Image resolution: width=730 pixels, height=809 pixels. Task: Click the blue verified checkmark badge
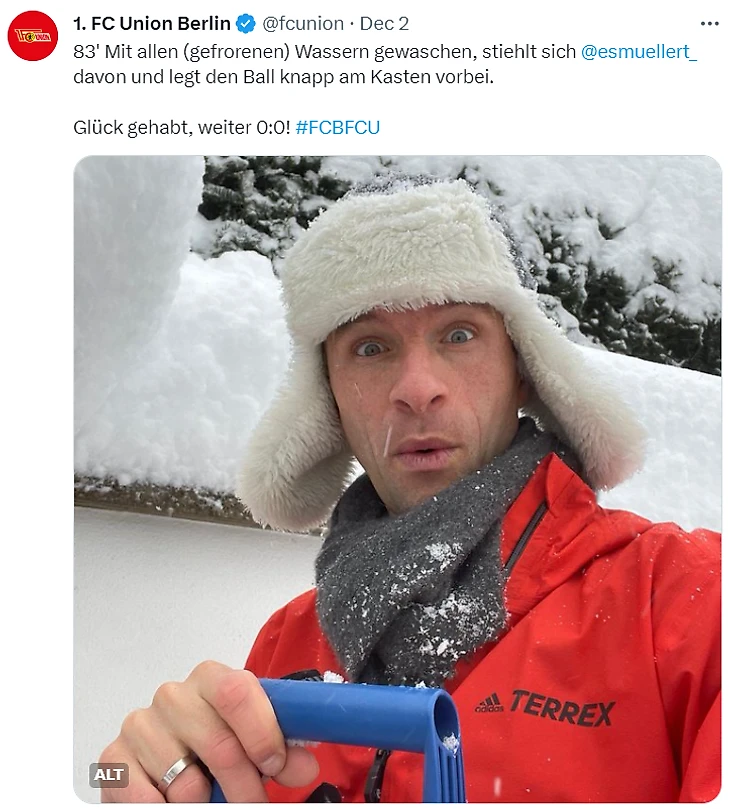pos(246,24)
